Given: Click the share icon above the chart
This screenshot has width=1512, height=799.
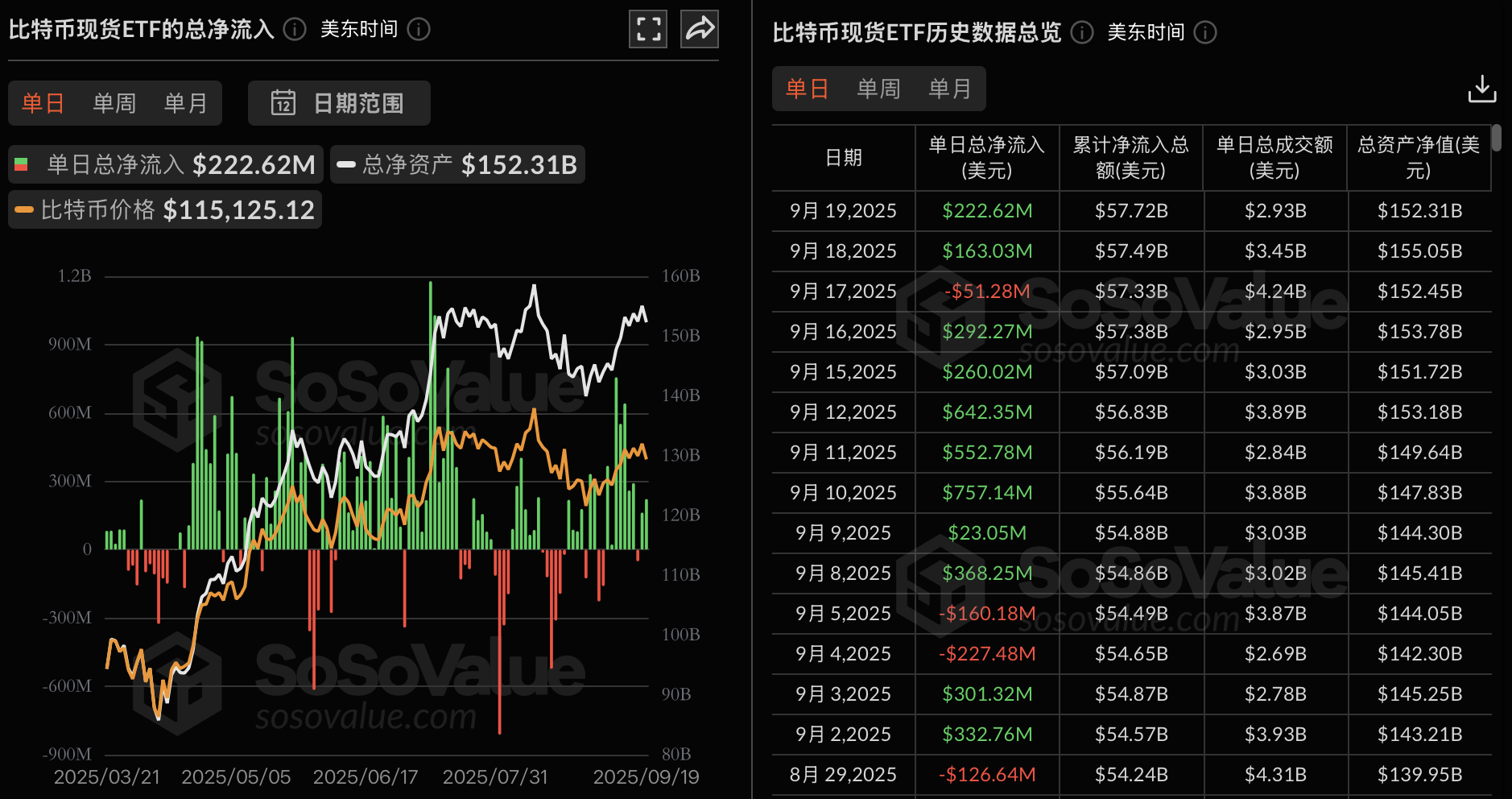Looking at the screenshot, I should click(699, 28).
